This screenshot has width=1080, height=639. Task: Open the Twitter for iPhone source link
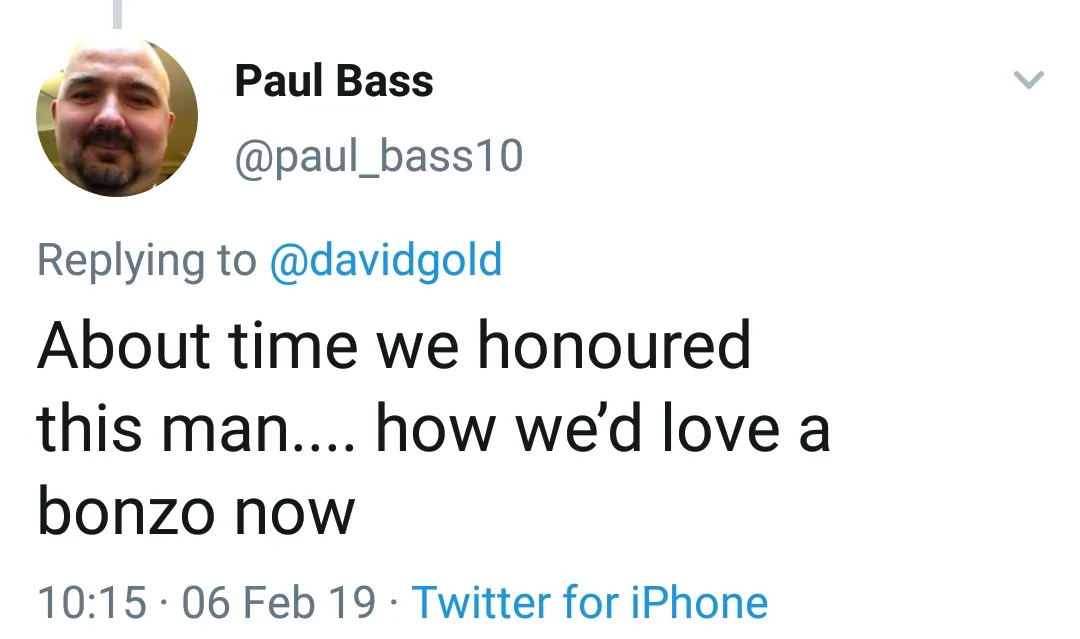click(x=590, y=602)
